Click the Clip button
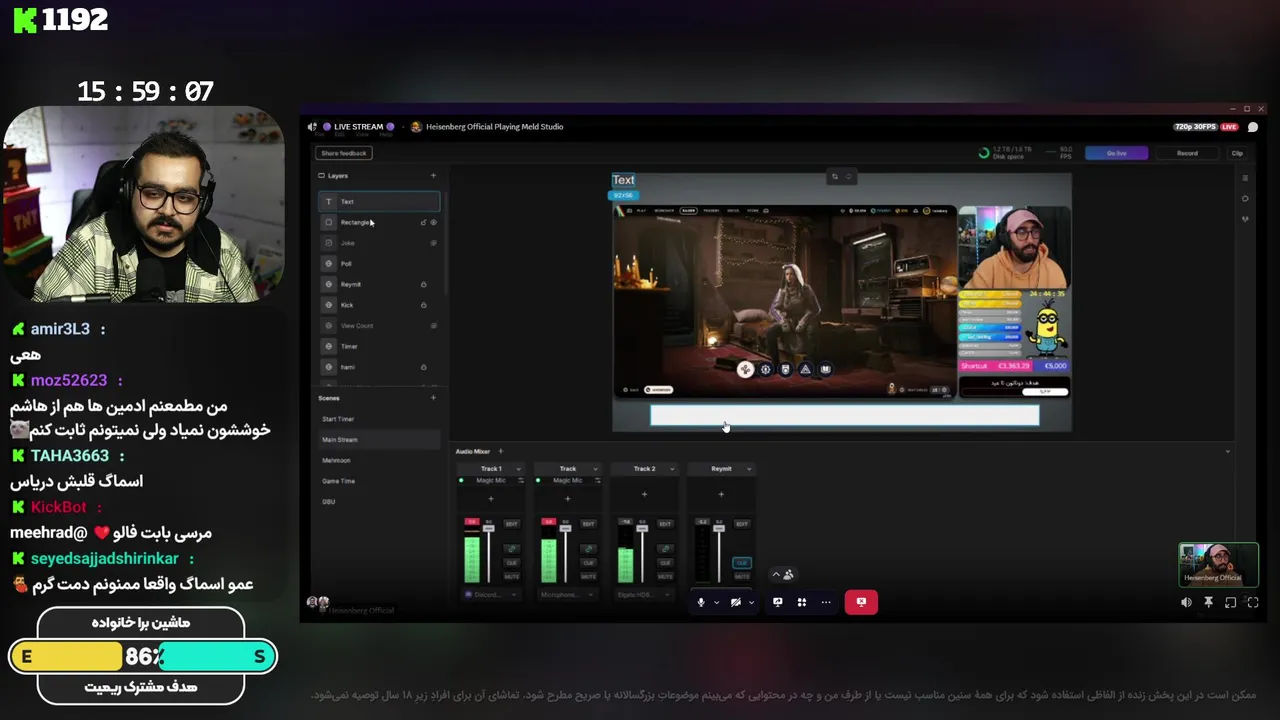 pyautogui.click(x=1237, y=153)
